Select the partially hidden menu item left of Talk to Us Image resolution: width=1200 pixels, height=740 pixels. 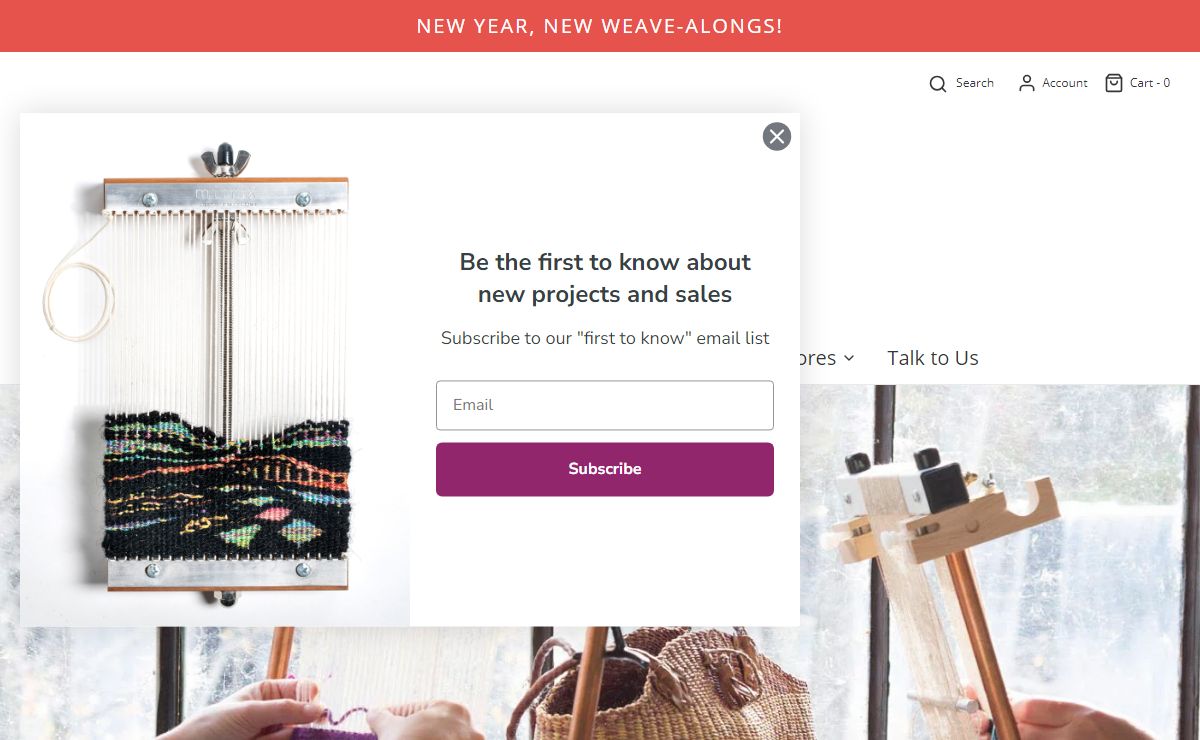point(818,358)
